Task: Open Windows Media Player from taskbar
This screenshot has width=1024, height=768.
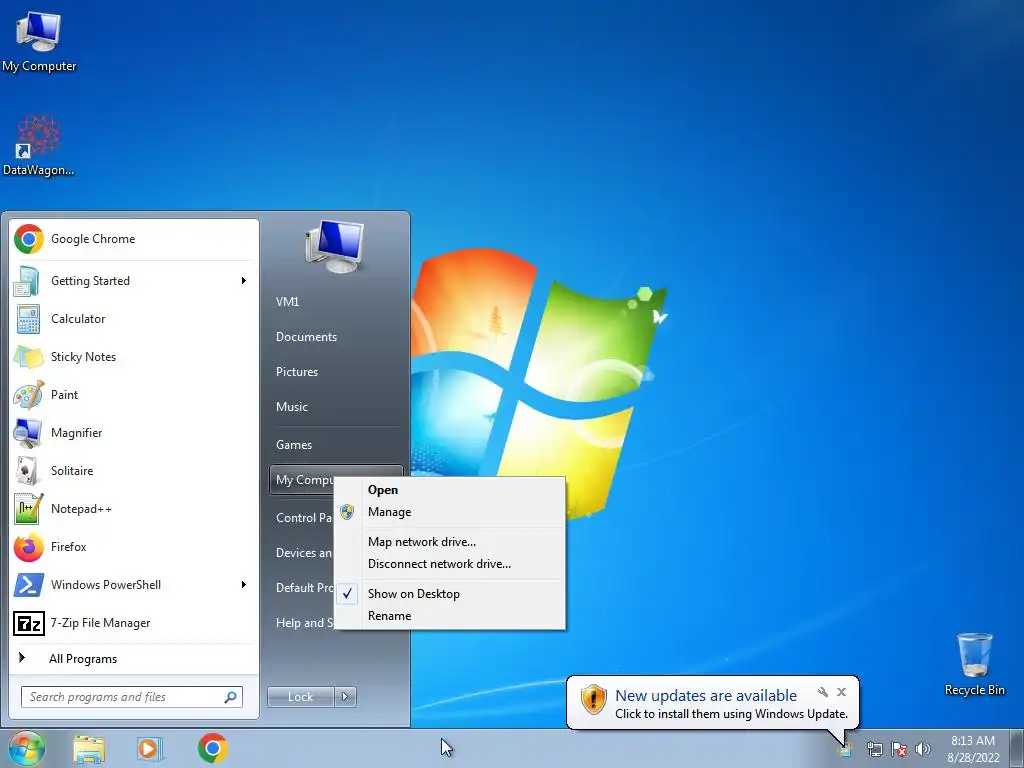Action: tap(149, 748)
